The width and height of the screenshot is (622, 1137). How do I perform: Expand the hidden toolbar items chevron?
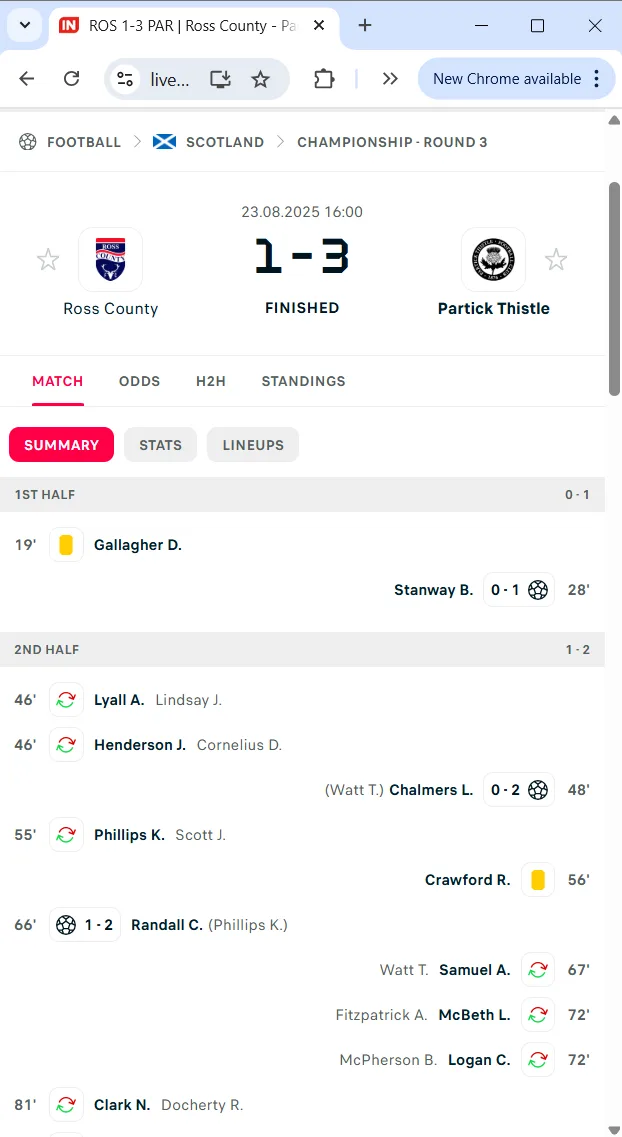390,79
